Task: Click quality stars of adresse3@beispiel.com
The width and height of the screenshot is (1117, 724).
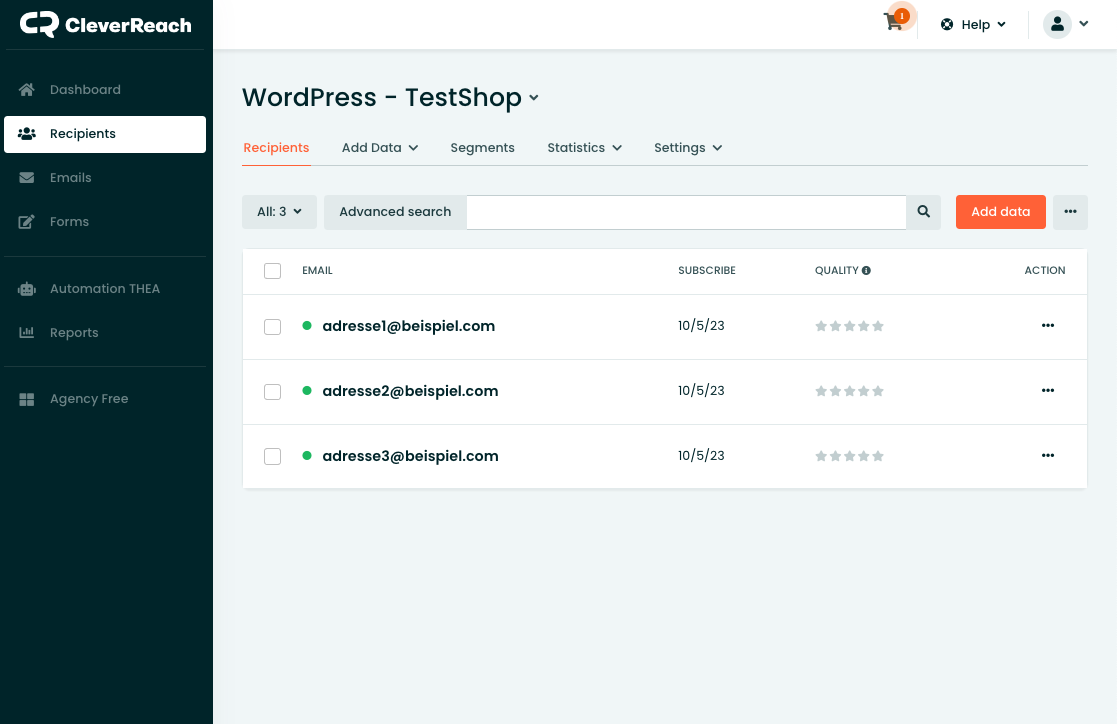Action: (849, 456)
